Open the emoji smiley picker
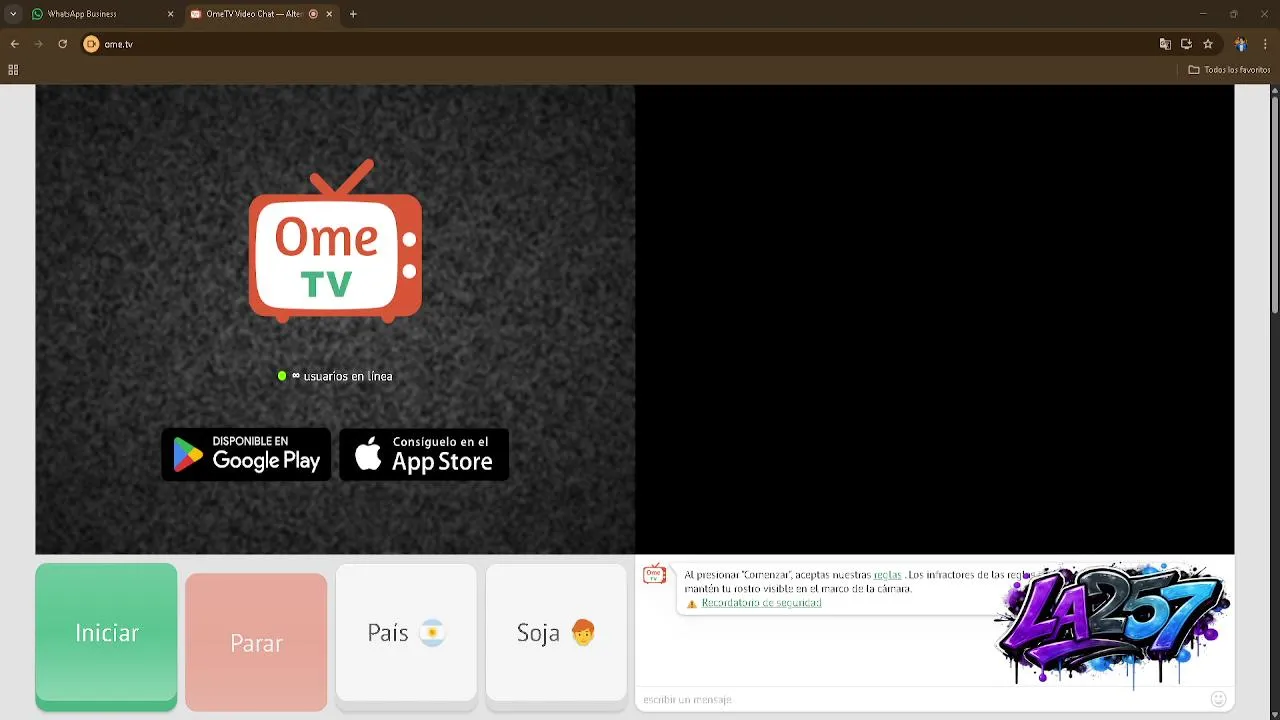 (1218, 699)
